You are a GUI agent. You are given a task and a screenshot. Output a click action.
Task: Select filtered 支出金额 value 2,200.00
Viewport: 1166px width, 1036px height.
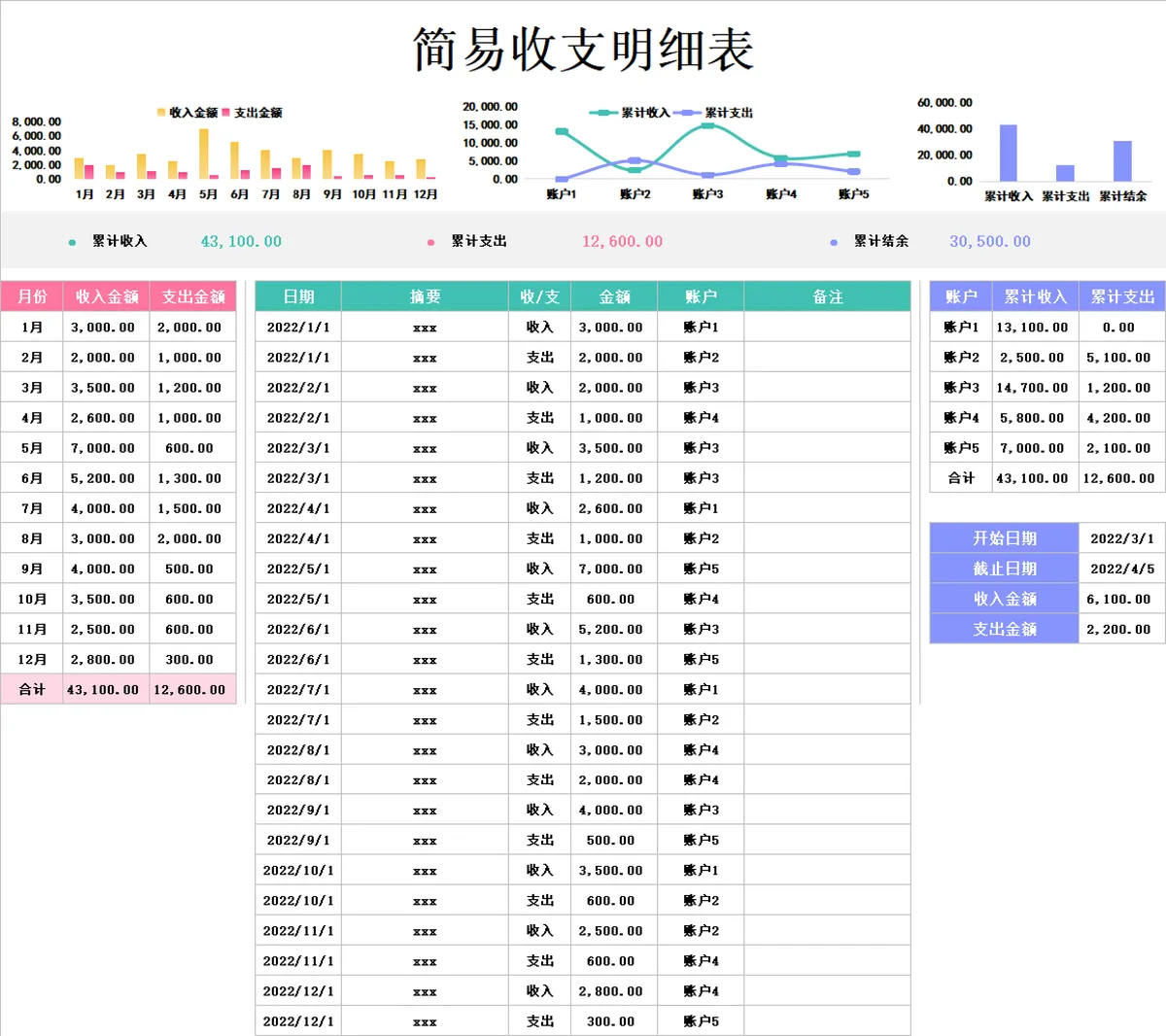pos(1122,629)
